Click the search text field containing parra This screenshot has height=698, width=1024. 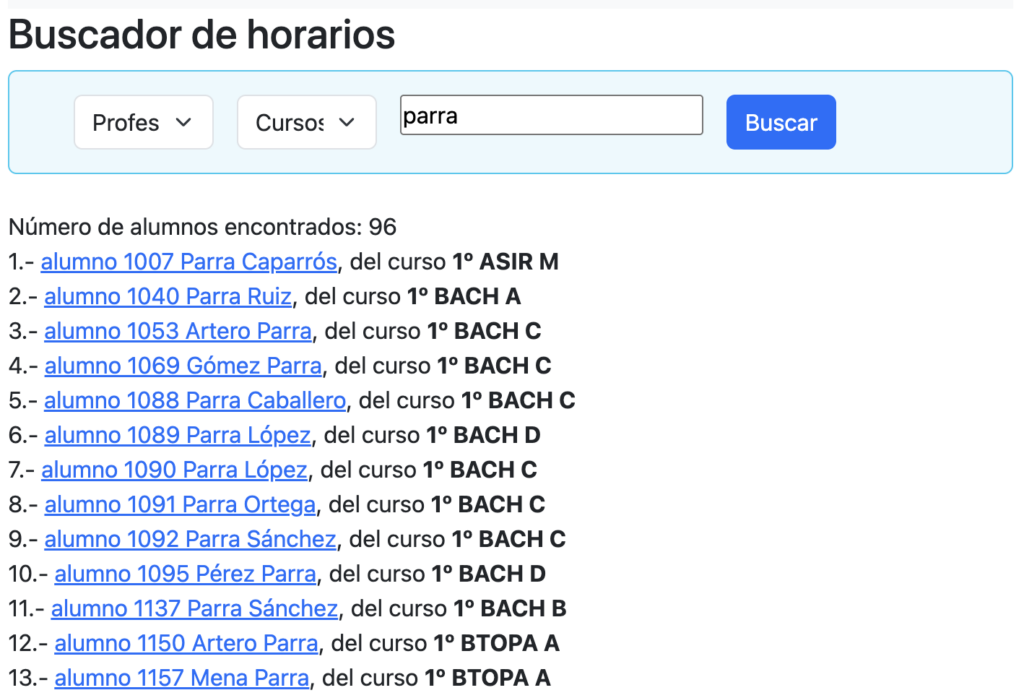pos(551,115)
